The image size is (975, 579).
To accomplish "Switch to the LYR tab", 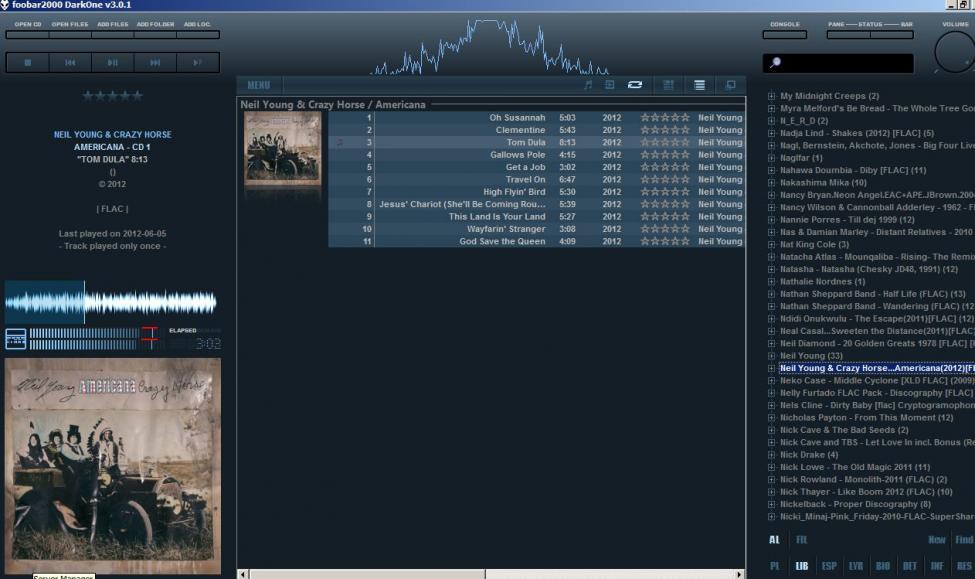I will 856,566.
